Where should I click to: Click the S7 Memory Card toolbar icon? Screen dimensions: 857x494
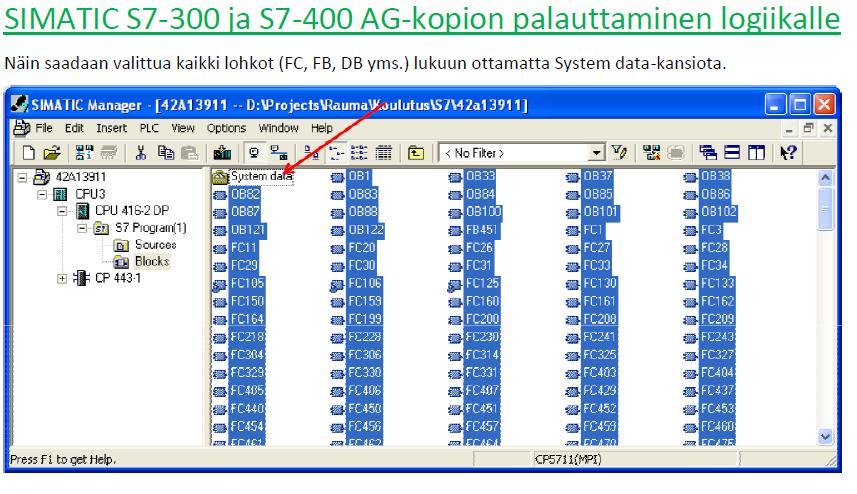click(x=109, y=153)
